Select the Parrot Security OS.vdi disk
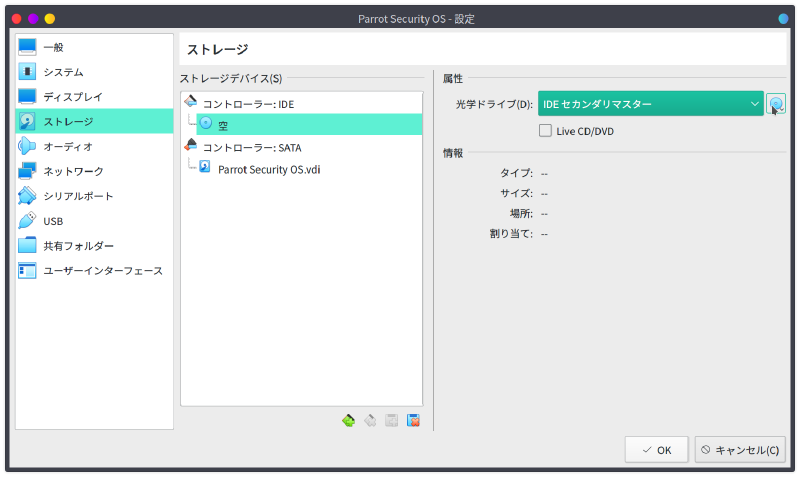Image resolution: width=800 pixels, height=477 pixels. coord(268,169)
